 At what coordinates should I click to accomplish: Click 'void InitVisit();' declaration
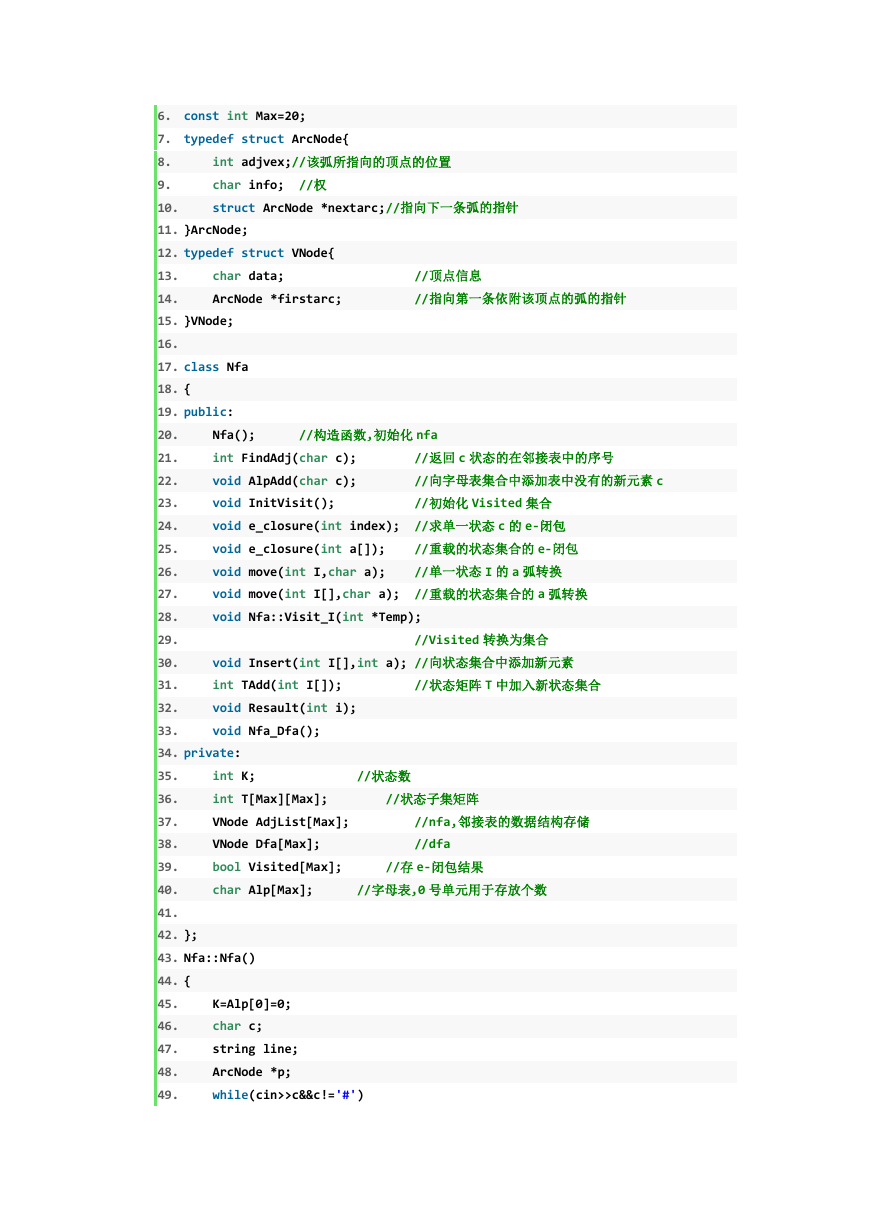click(273, 503)
